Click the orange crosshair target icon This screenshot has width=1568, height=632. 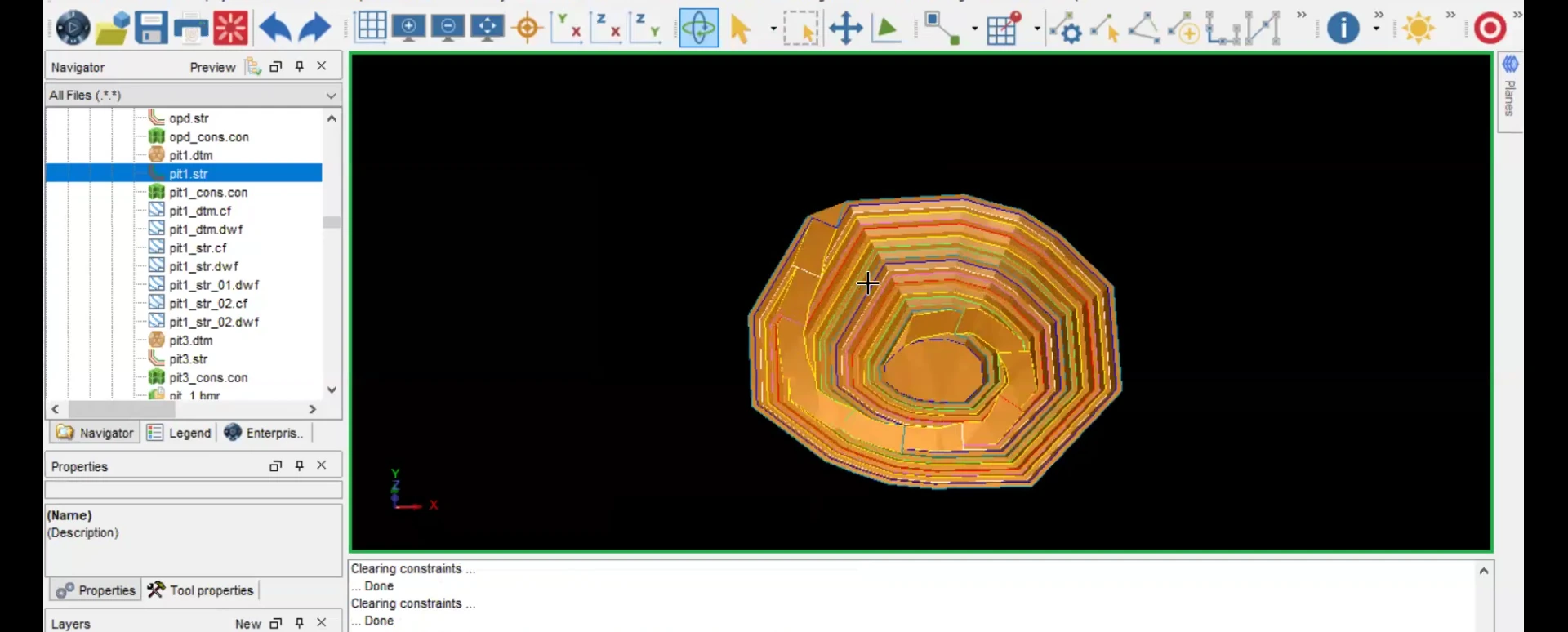coord(528,28)
